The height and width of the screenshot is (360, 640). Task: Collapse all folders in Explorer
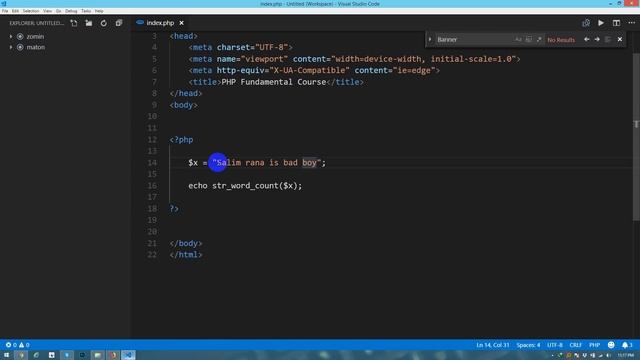[x=119, y=23]
